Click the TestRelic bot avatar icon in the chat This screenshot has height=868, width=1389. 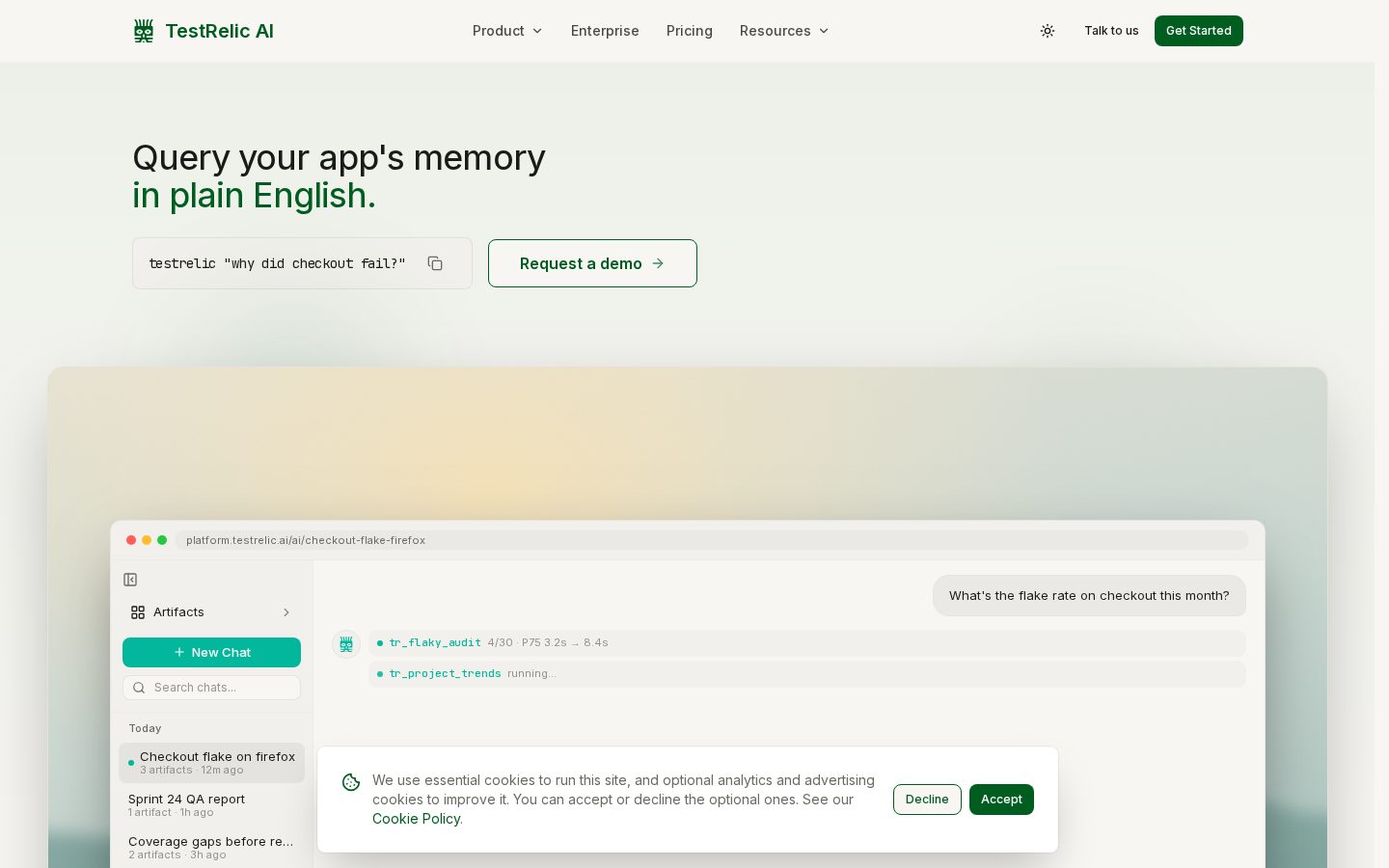coord(346,644)
